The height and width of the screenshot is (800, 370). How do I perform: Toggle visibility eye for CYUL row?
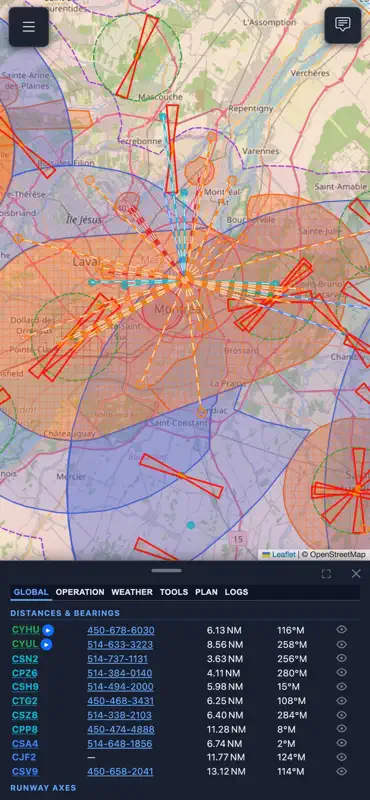pyautogui.click(x=342, y=644)
